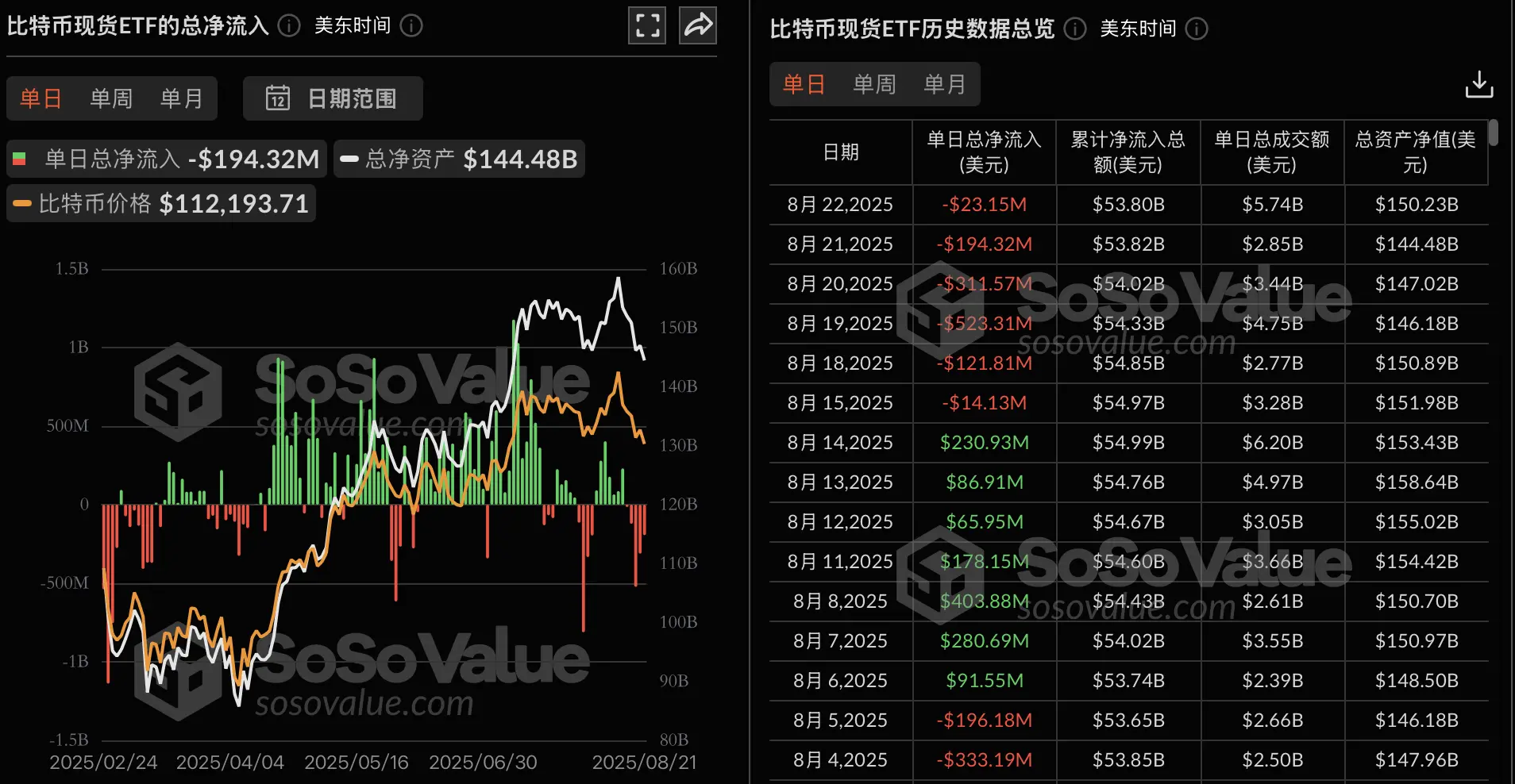Download the historical data table
The image size is (1515, 784).
click(x=1478, y=84)
